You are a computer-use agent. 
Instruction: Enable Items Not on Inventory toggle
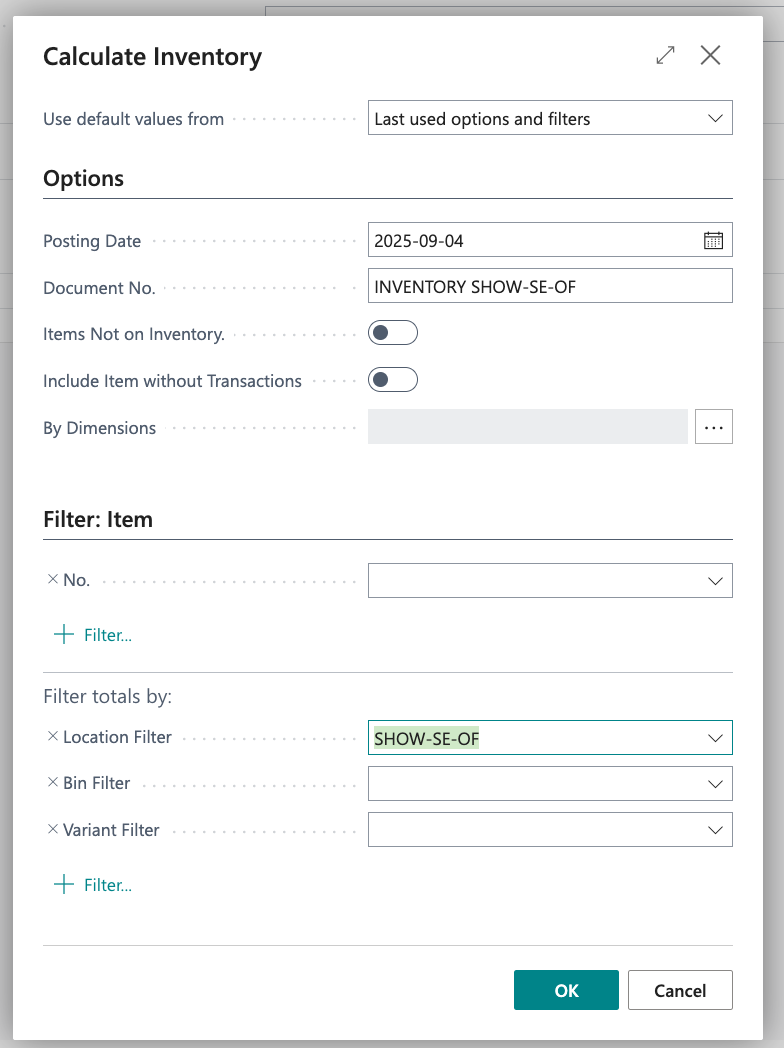(x=392, y=333)
